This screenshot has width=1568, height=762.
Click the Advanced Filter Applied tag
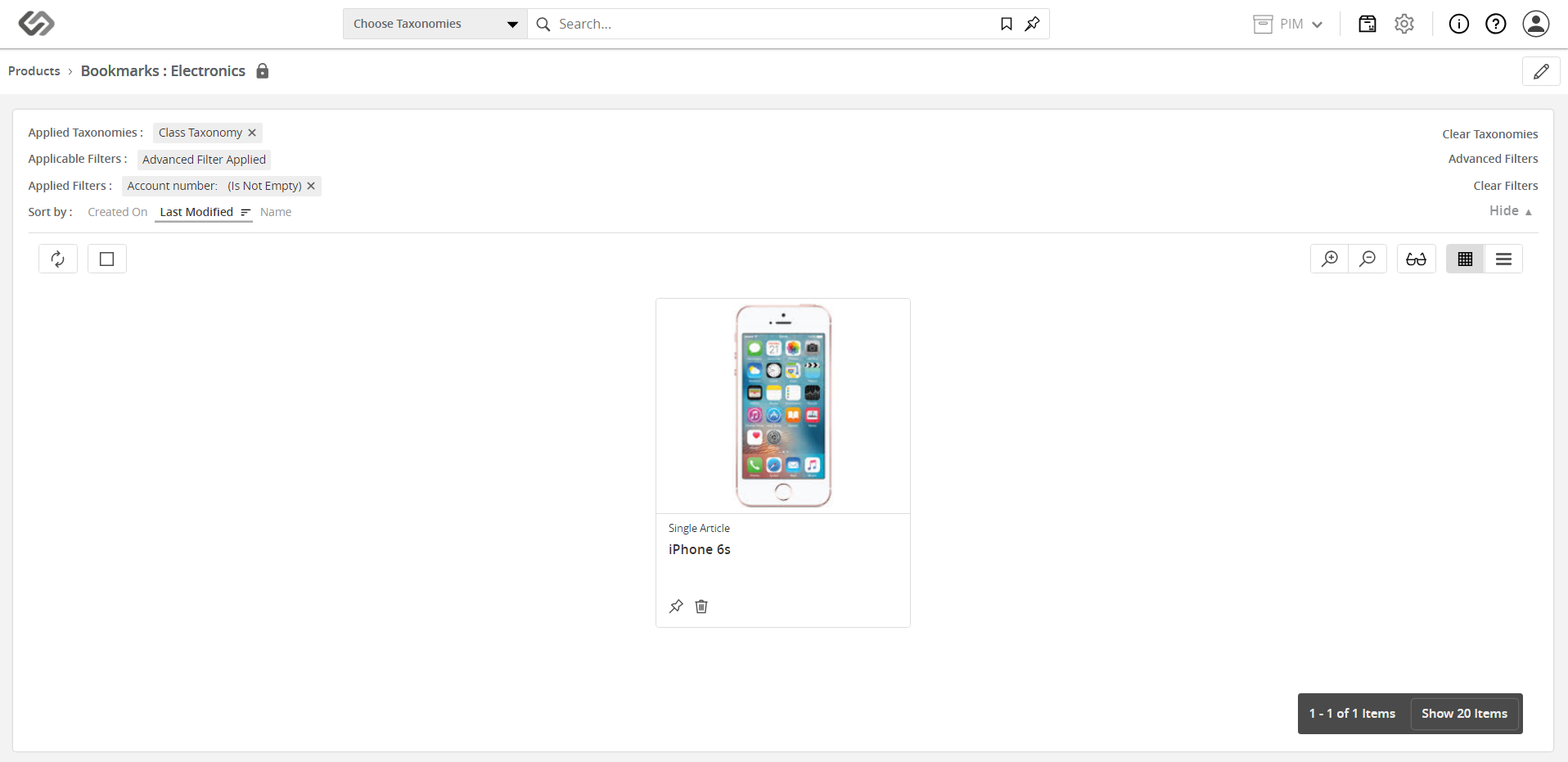(204, 160)
